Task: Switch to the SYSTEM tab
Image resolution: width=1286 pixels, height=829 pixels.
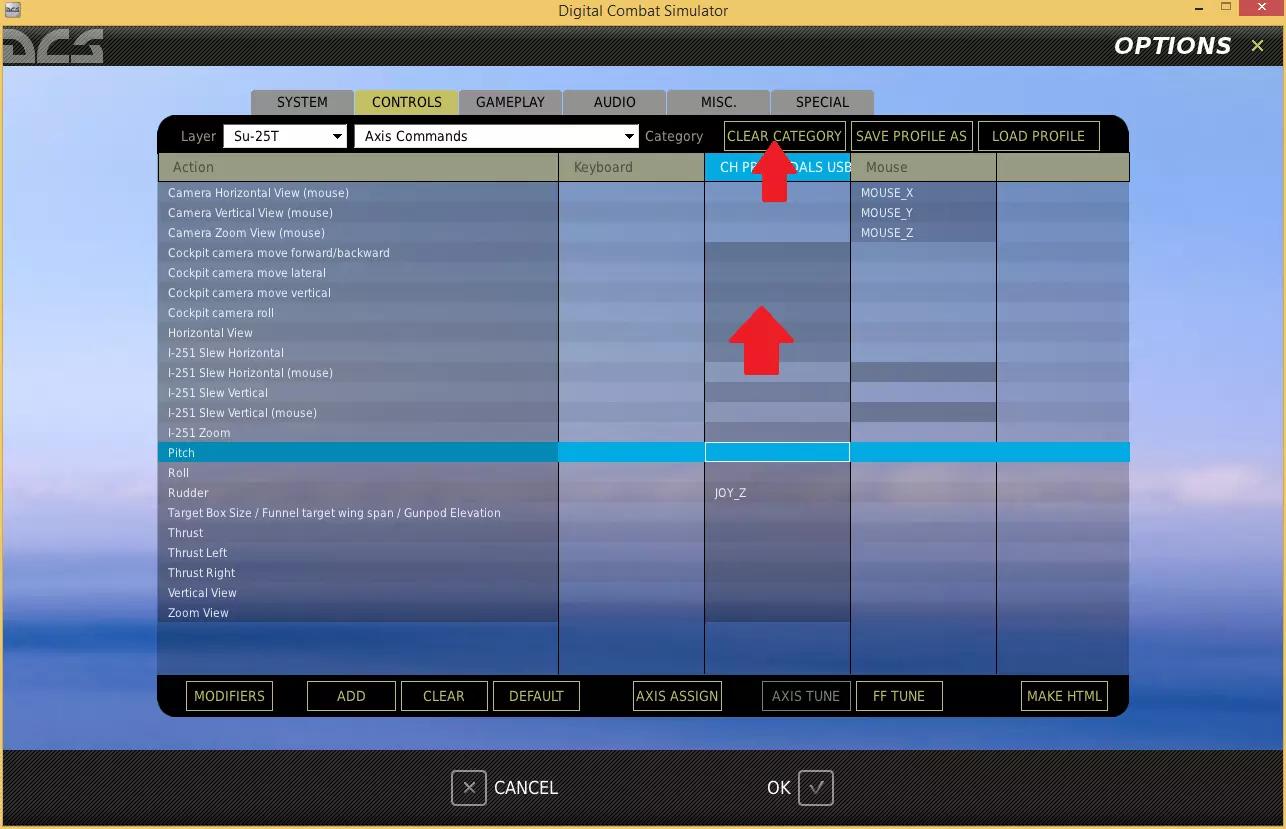Action: coord(302,102)
